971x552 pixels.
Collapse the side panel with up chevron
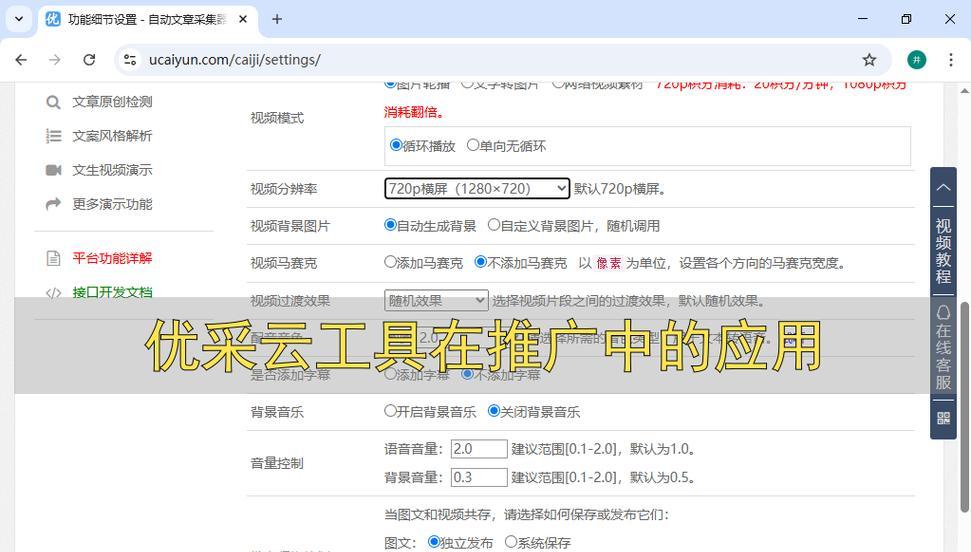(x=943, y=187)
